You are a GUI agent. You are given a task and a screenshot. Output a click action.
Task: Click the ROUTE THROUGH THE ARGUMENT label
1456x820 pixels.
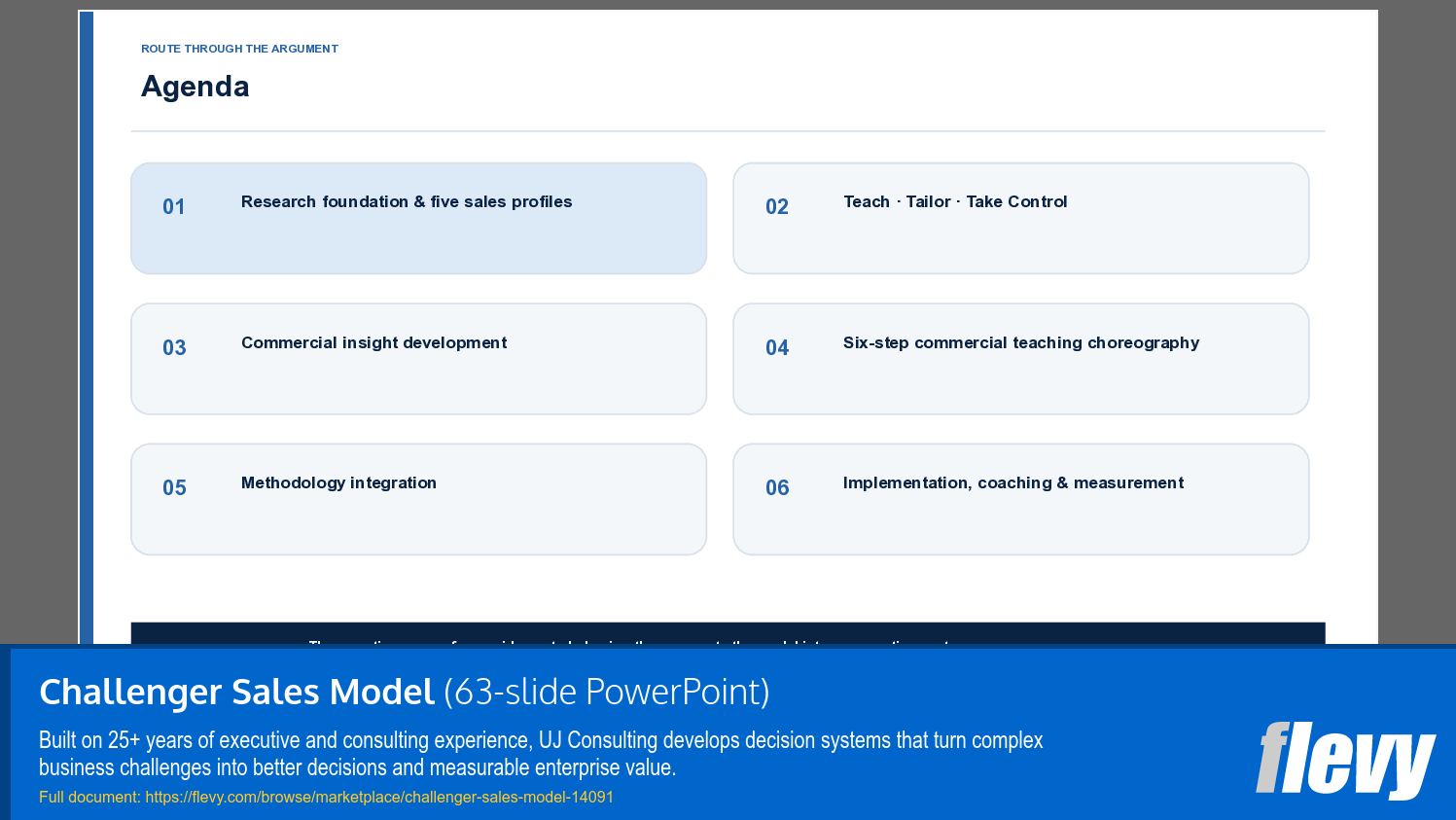pos(239,49)
